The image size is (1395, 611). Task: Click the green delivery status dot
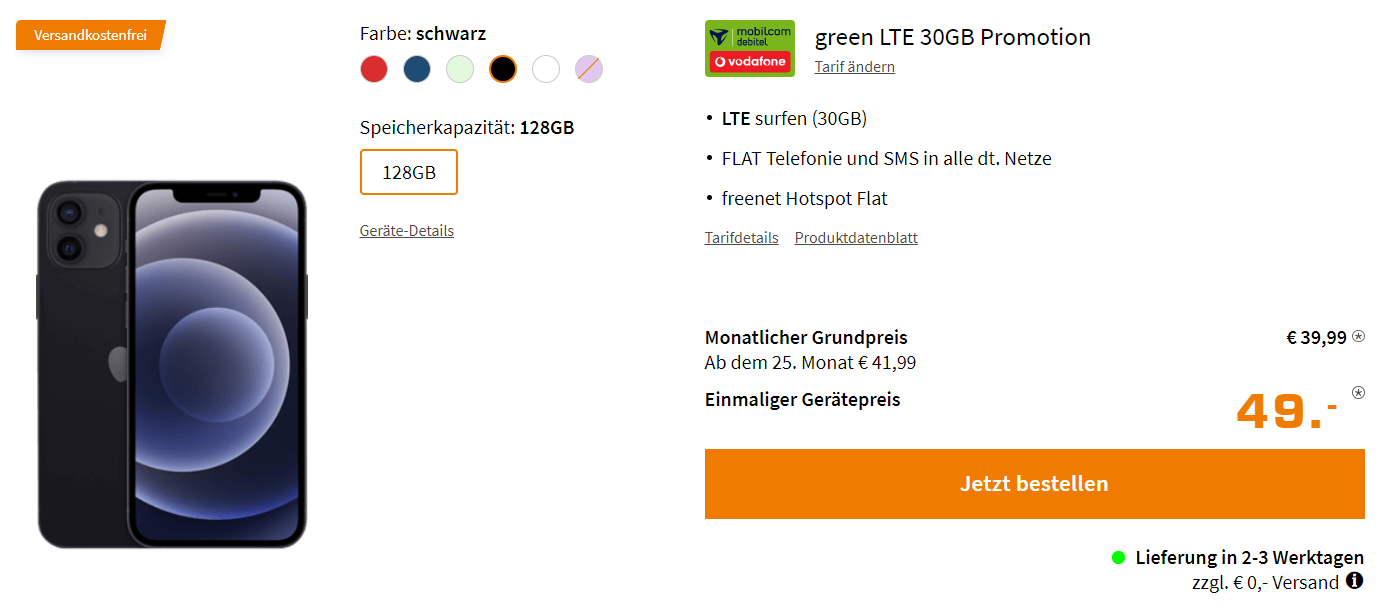click(1119, 557)
